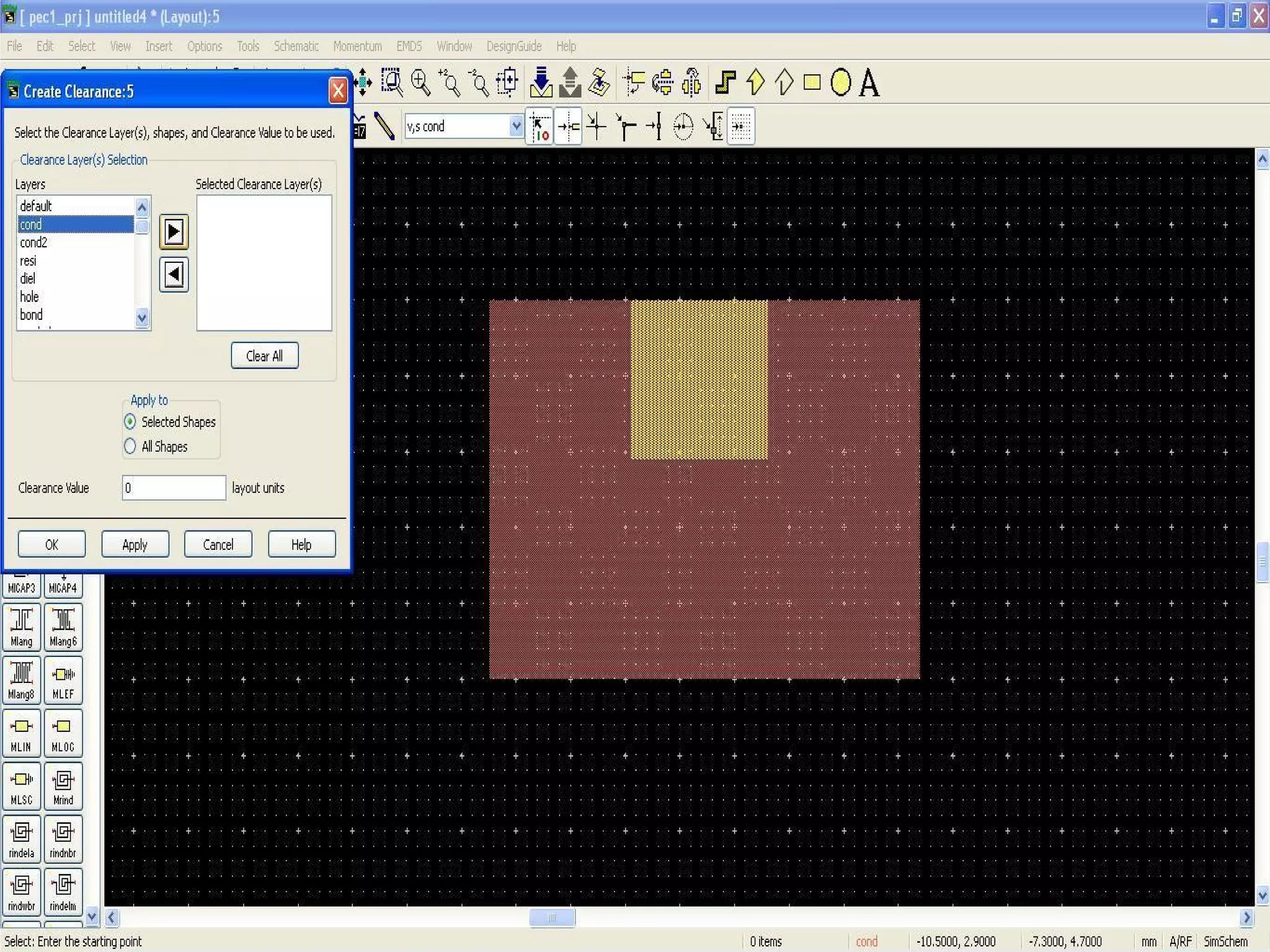Open the DesignGuide menu
1270x952 pixels.
click(513, 46)
